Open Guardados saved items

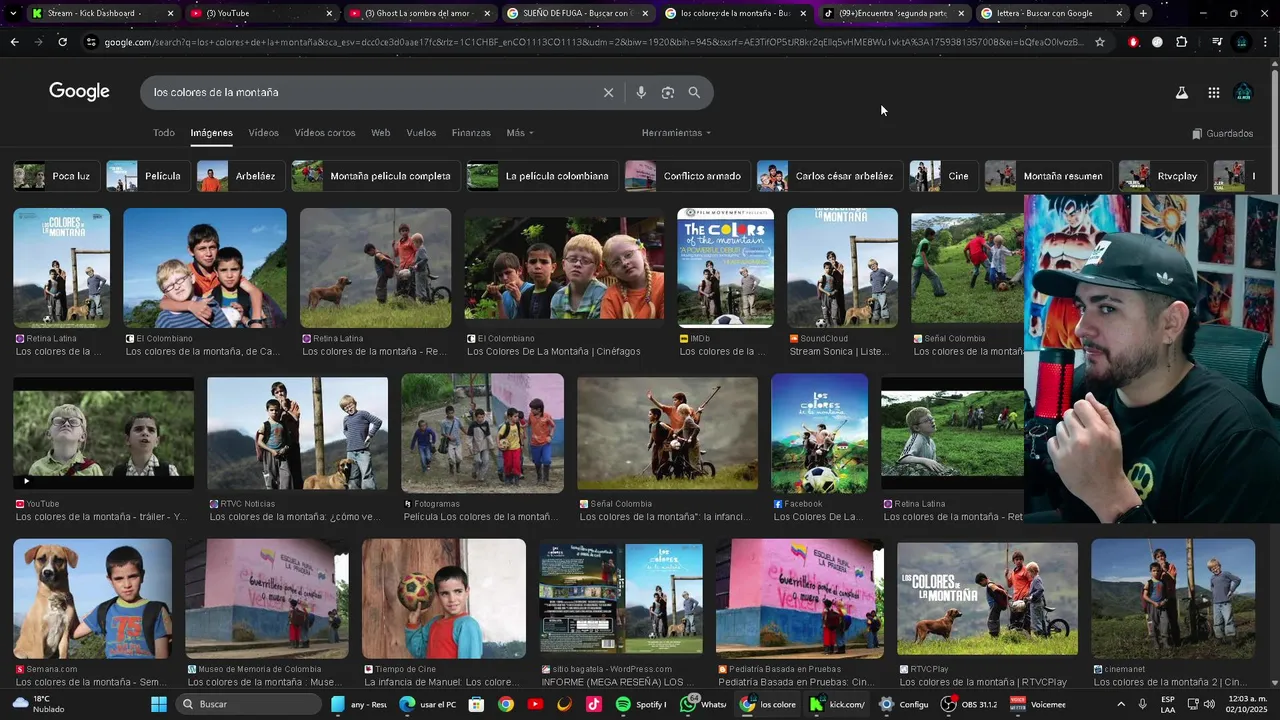(1223, 133)
